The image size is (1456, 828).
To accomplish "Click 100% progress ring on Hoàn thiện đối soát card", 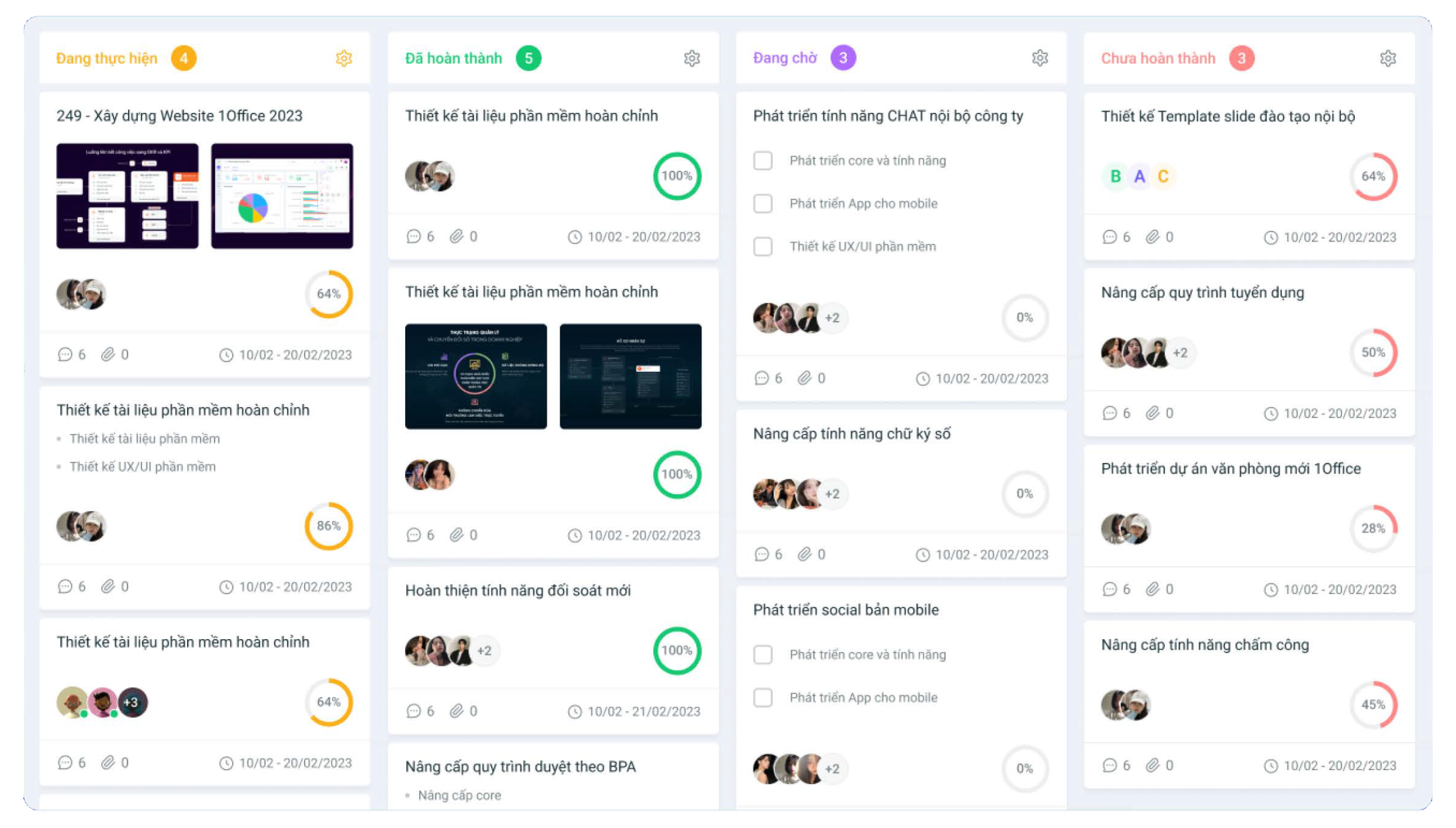I will coord(677,651).
